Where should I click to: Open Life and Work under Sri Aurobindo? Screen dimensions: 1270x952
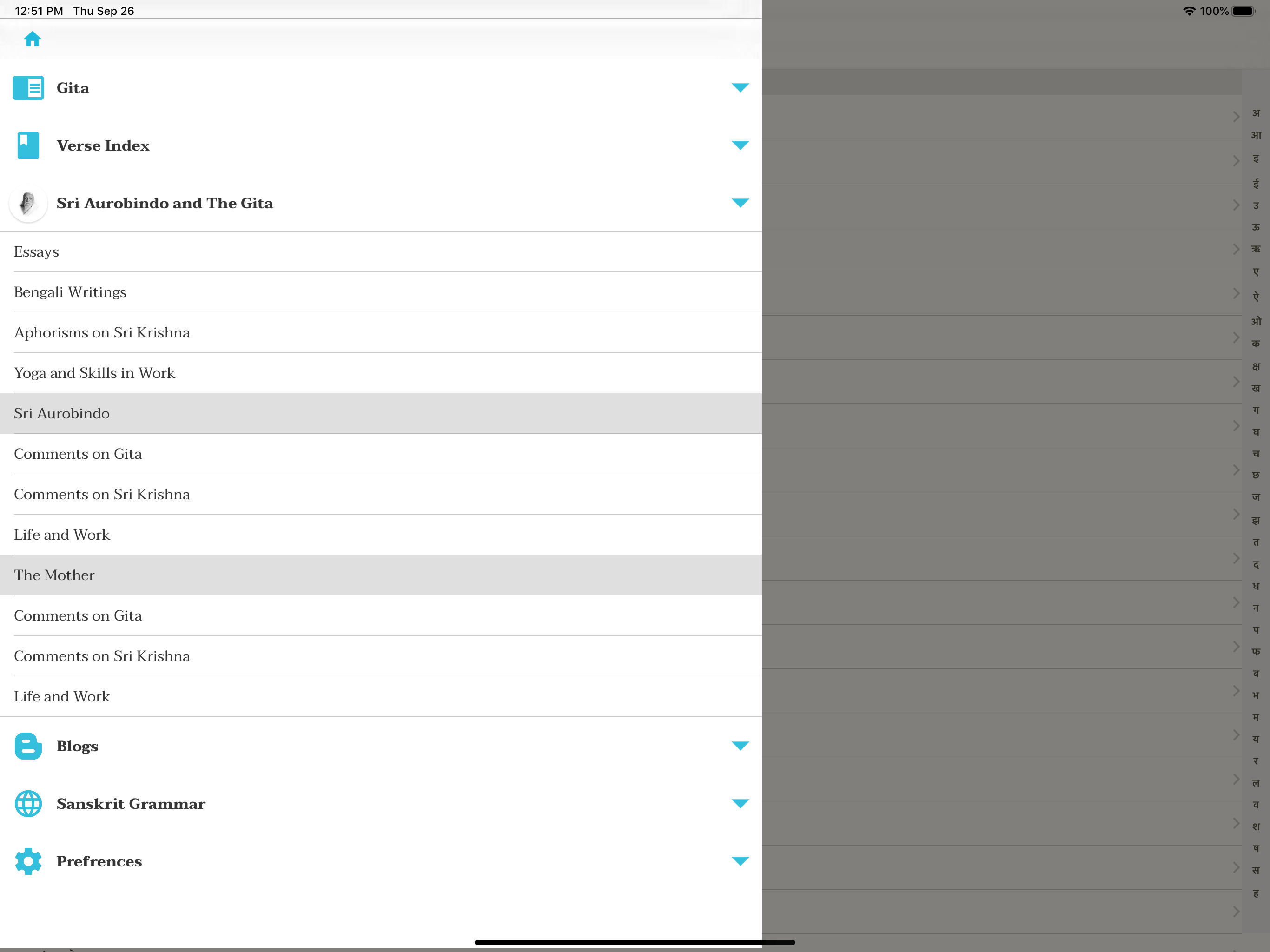[381, 535]
